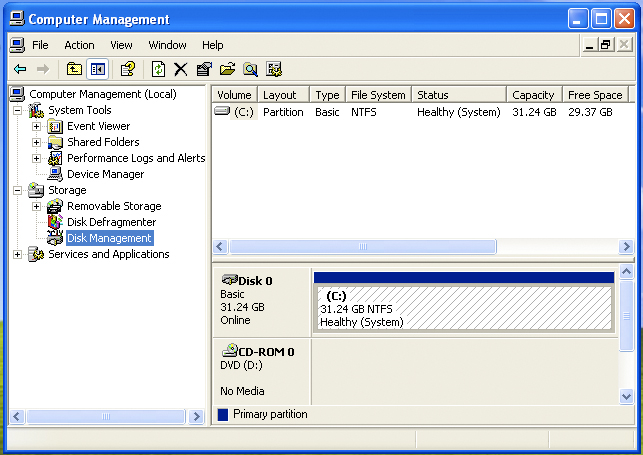Click the Computer Management (Local) root icon
Screen dimensions: 643x455
(17, 94)
